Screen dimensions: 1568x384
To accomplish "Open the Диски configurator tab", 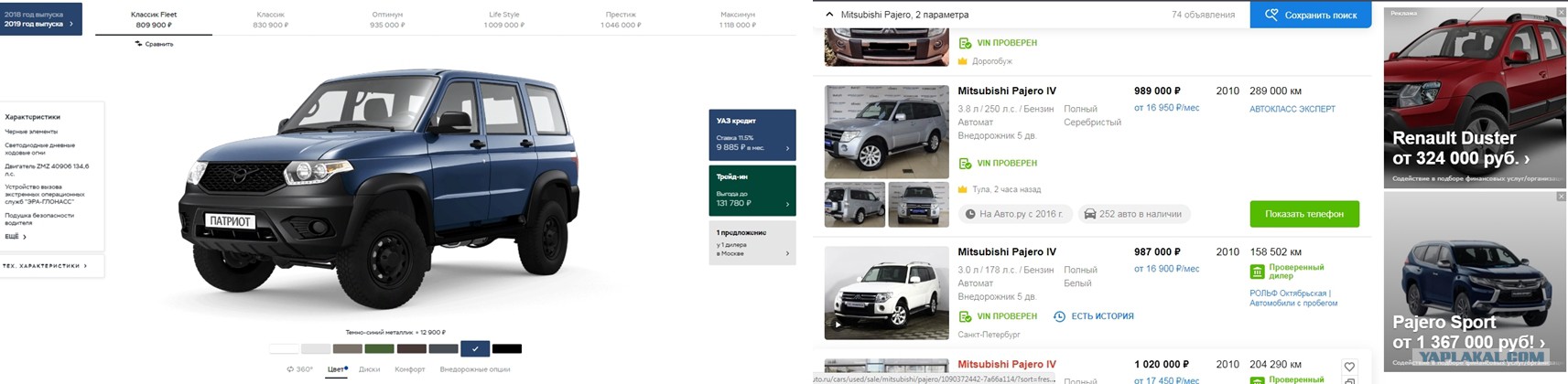I will point(370,369).
